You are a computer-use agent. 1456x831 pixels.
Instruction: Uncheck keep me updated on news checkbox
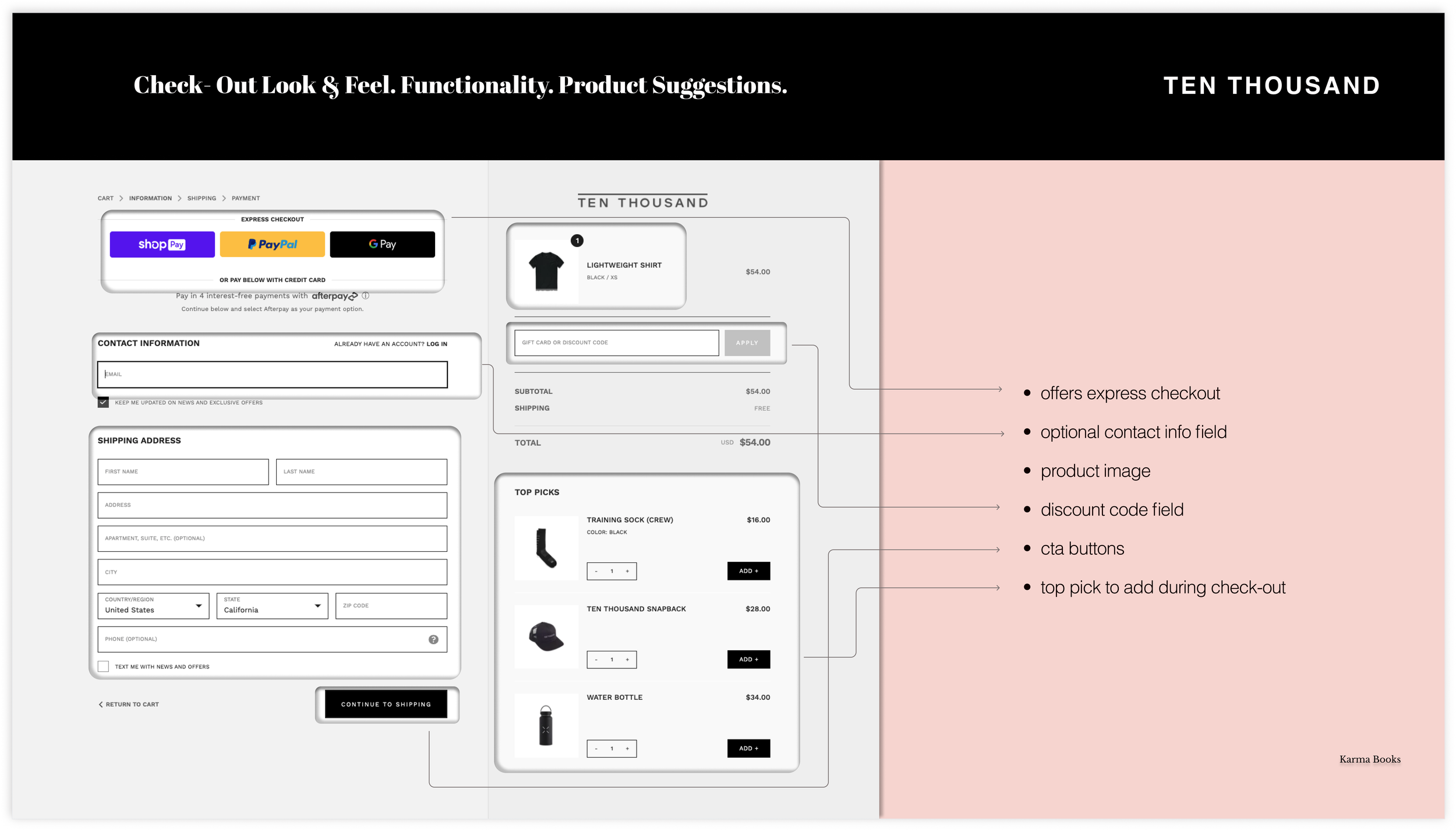[103, 402]
